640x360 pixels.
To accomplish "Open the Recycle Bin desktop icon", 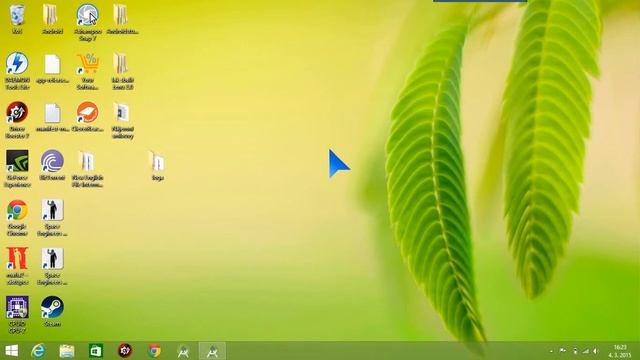I will [17, 16].
